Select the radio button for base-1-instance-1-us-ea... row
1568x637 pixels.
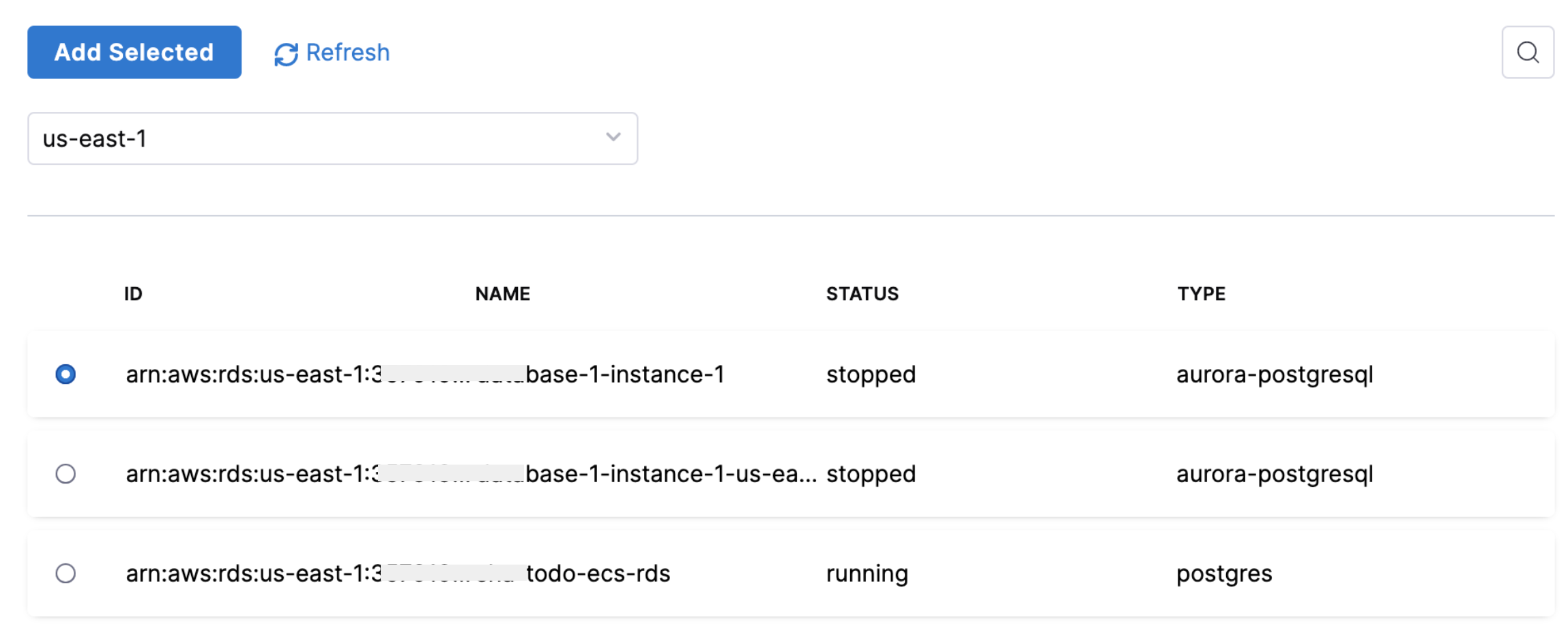coord(66,474)
